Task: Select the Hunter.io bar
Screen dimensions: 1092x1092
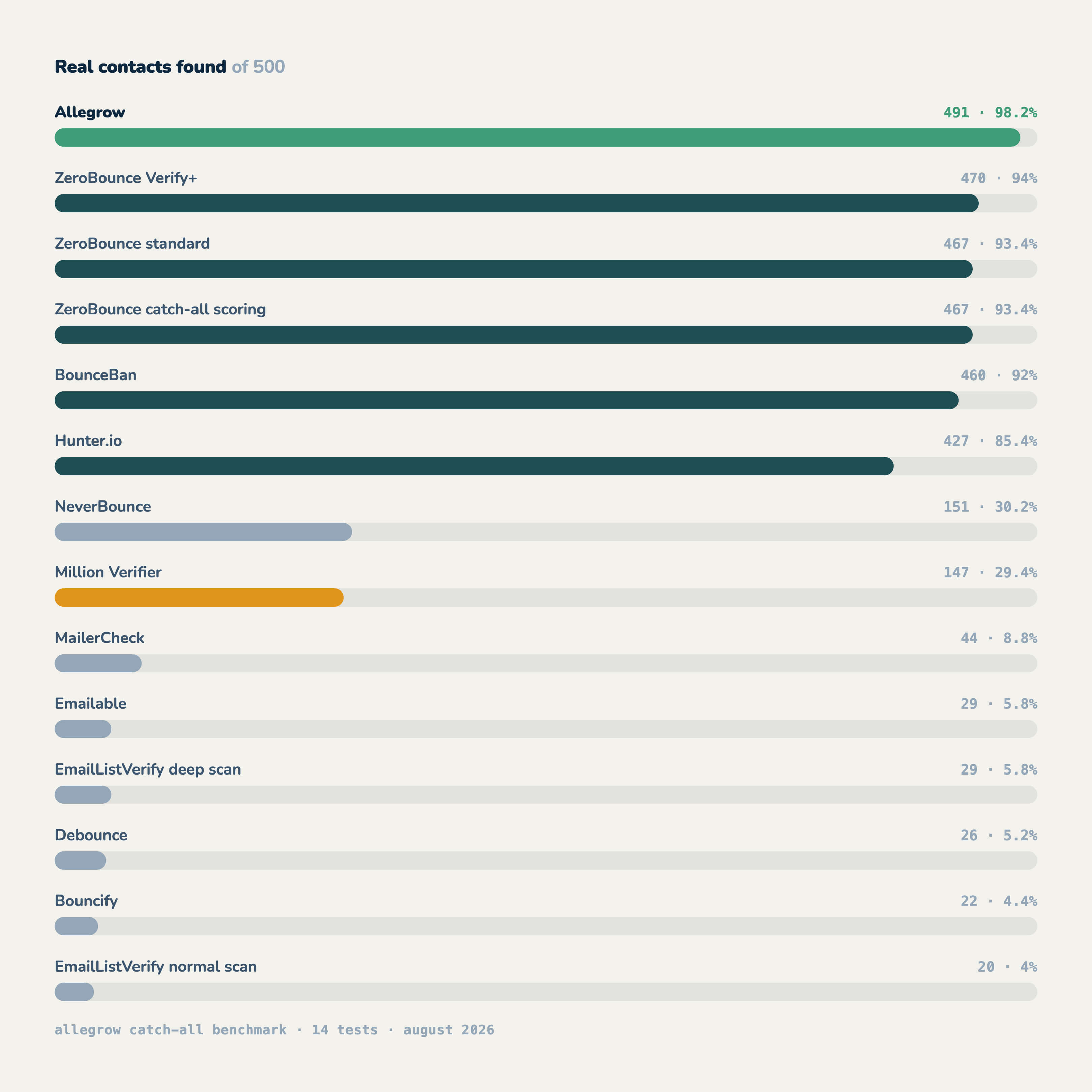Action: tap(474, 466)
